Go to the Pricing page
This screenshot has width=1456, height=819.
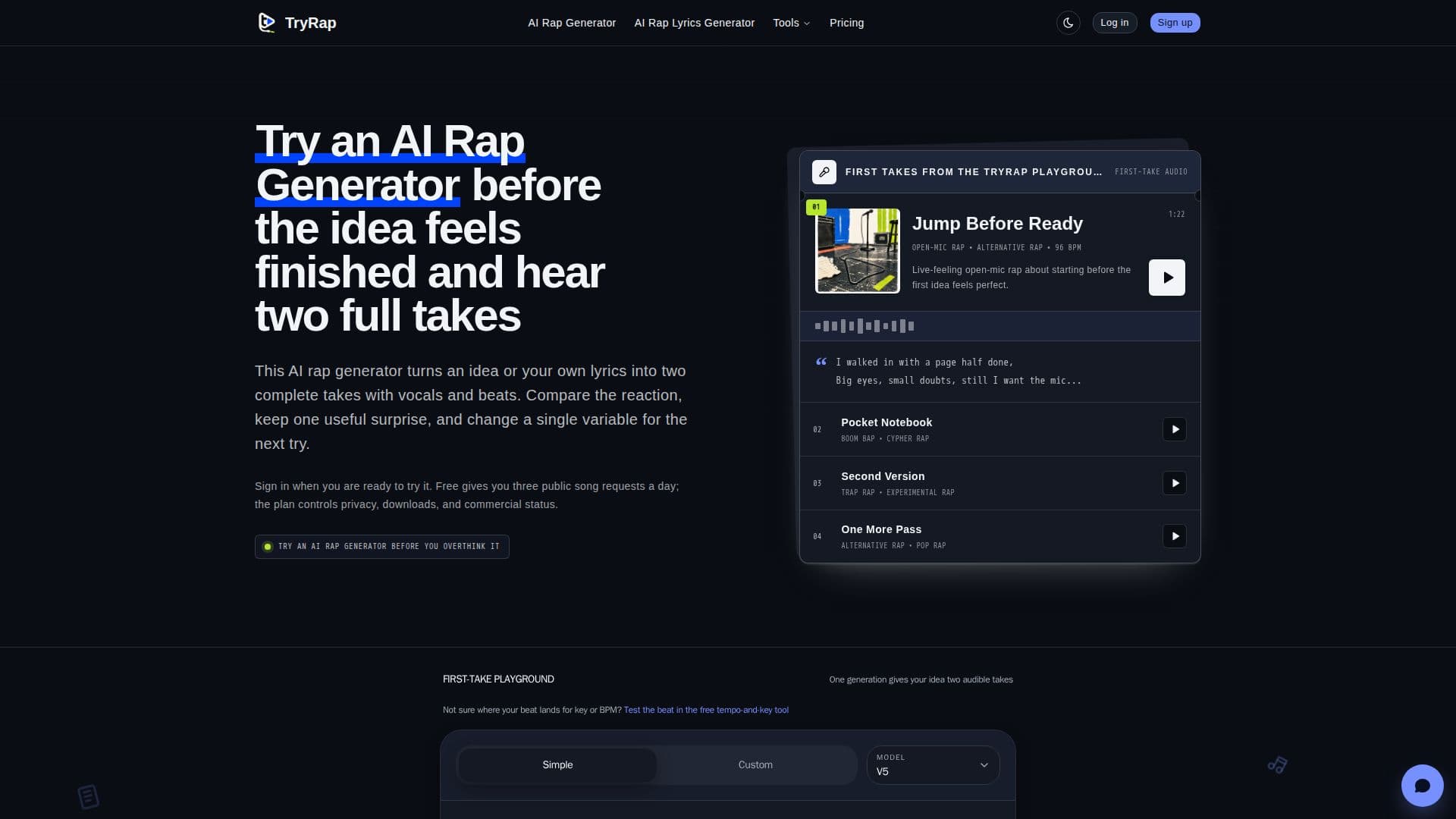pos(846,23)
